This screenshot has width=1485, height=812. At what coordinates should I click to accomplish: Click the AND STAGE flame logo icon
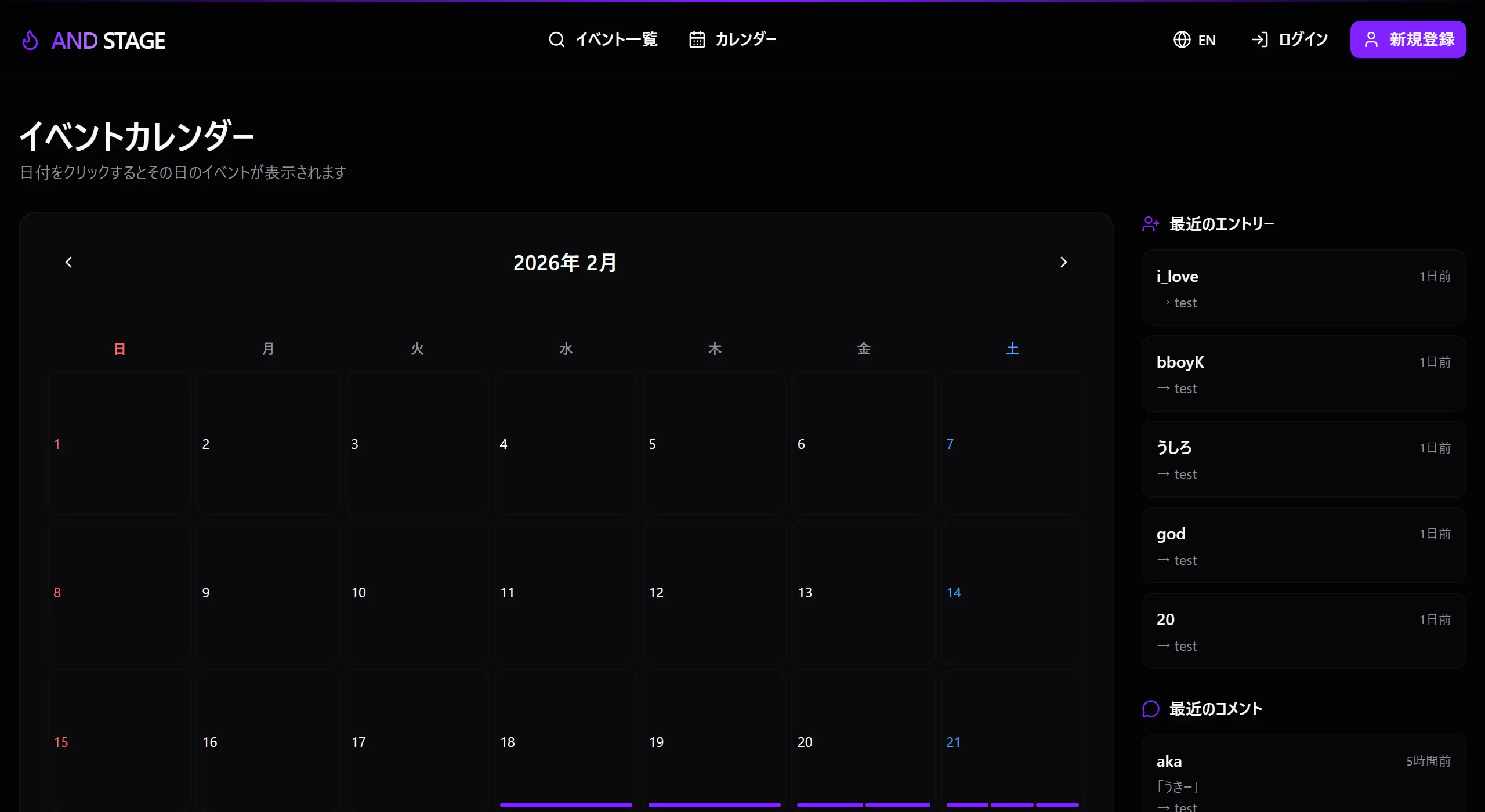(x=30, y=40)
